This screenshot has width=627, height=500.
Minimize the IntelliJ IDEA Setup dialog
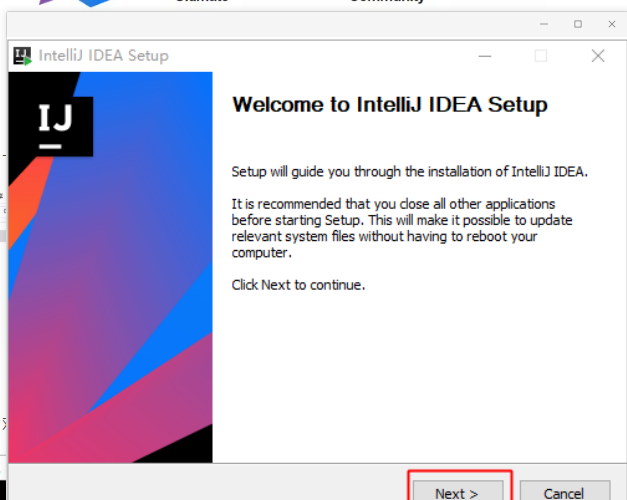pyautogui.click(x=485, y=56)
